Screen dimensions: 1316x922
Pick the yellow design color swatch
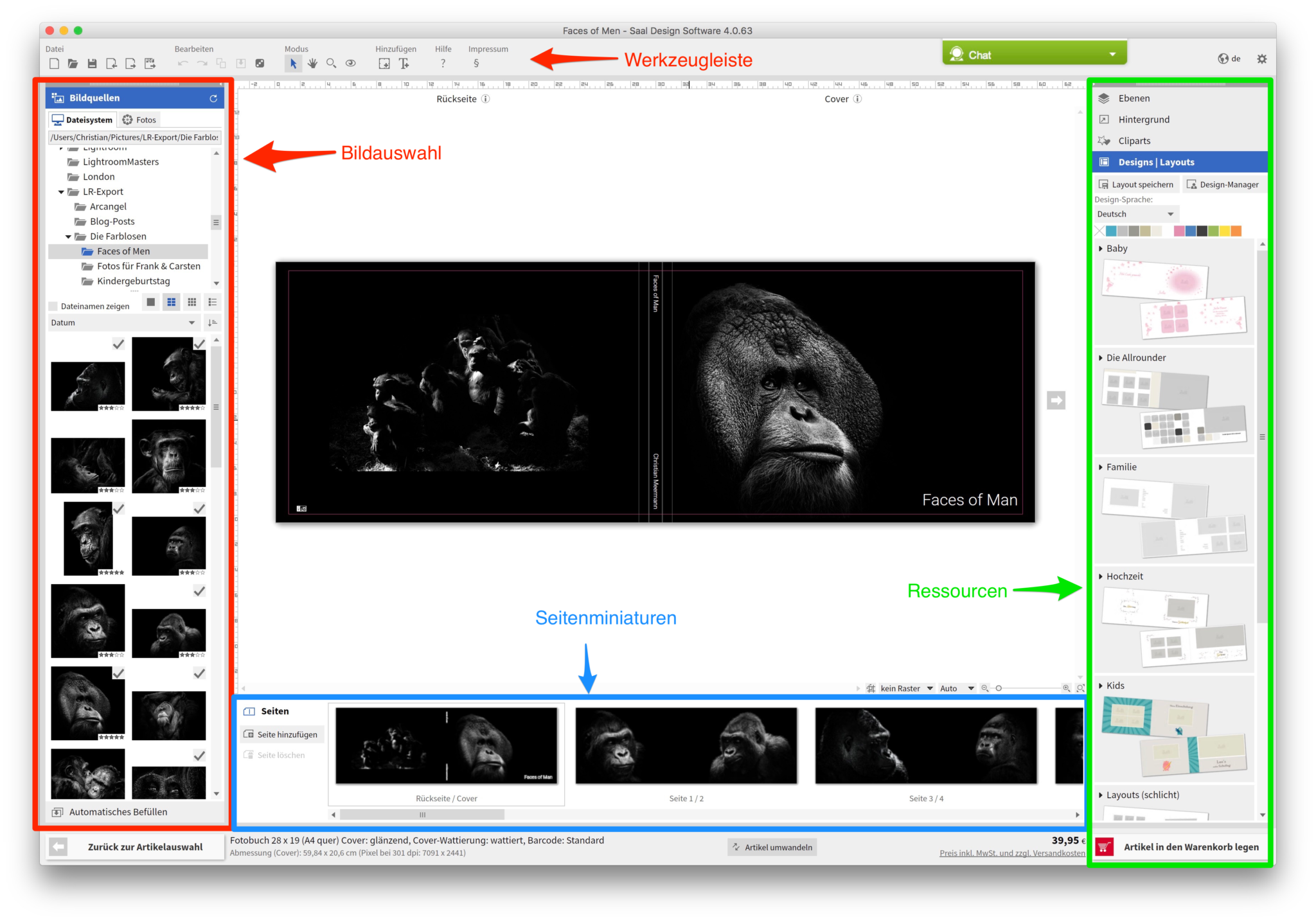[x=1225, y=231]
